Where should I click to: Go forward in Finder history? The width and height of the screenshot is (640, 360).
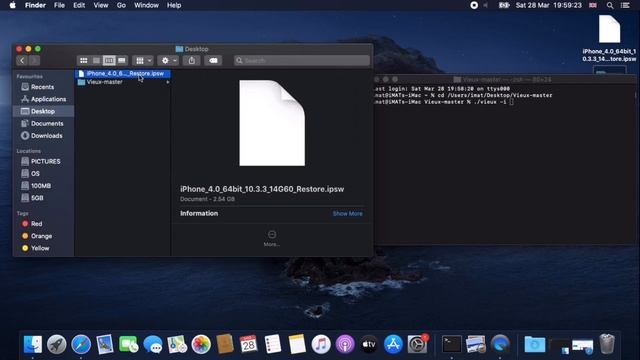(x=34, y=60)
